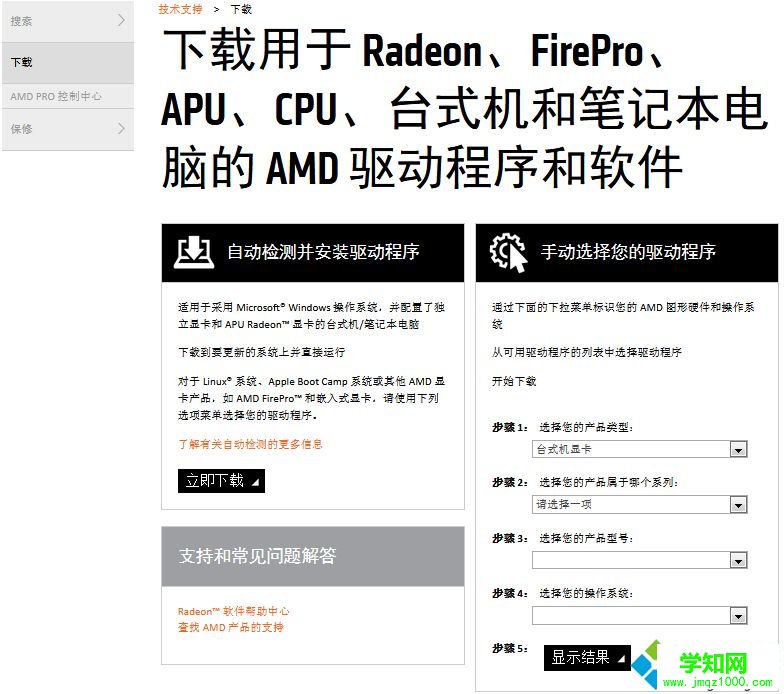Expand the 搜索 chevron arrow
784x694 pixels.
[x=122, y=20]
